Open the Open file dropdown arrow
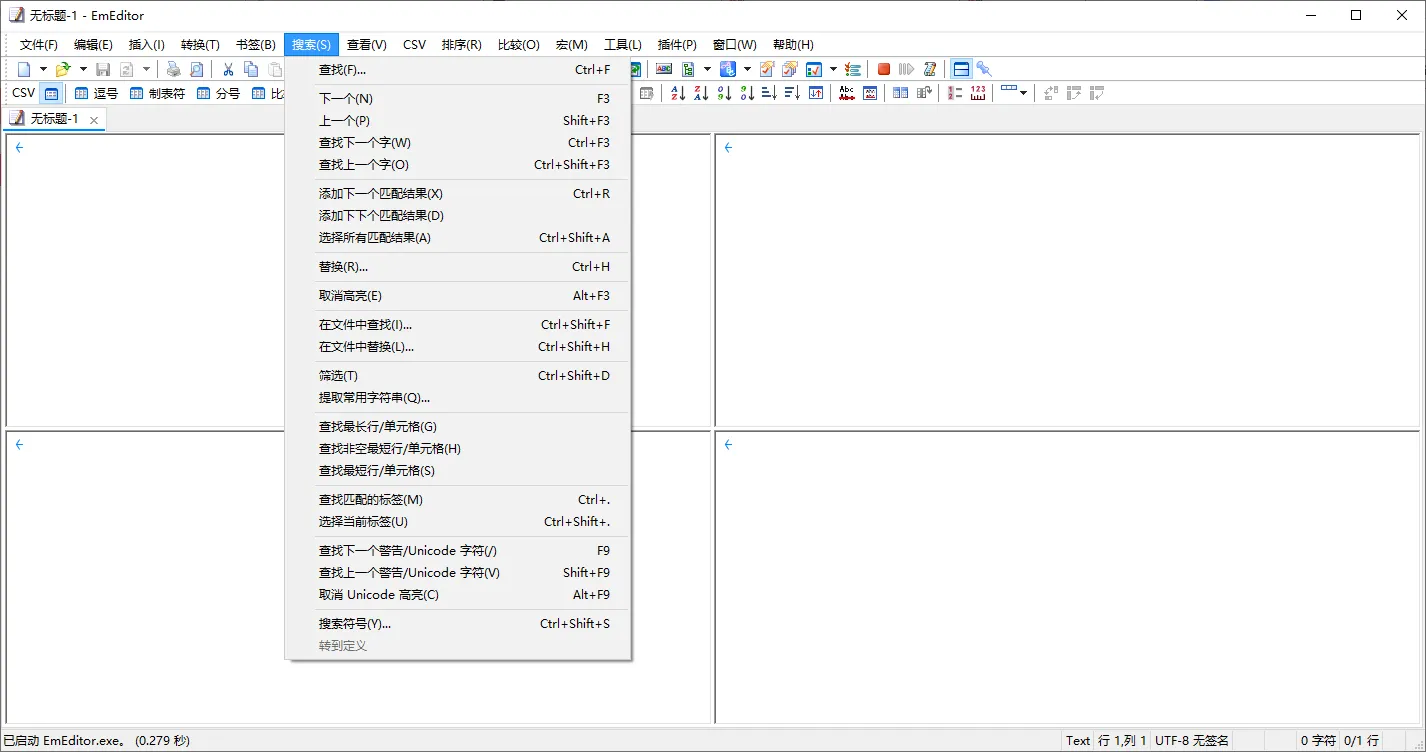 tap(81, 69)
